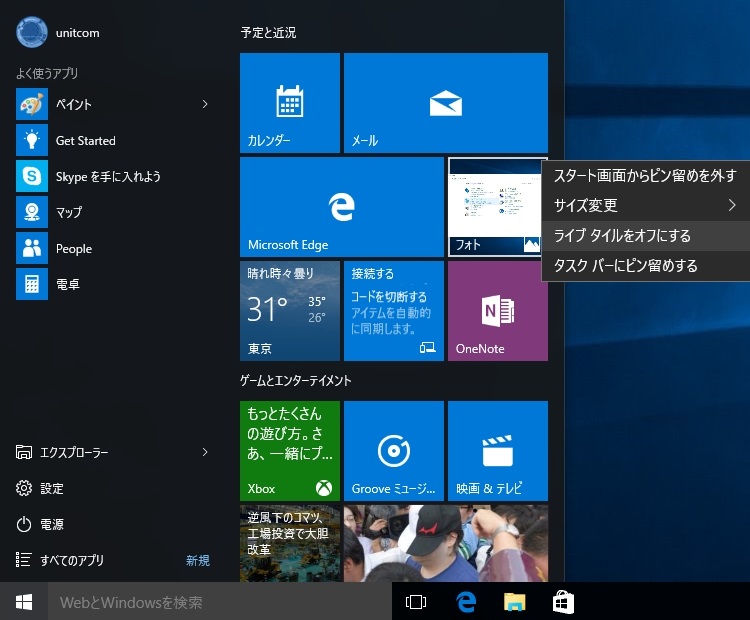The height and width of the screenshot is (620, 750).
Task: Click the Windows Start button
Action: click(24, 601)
